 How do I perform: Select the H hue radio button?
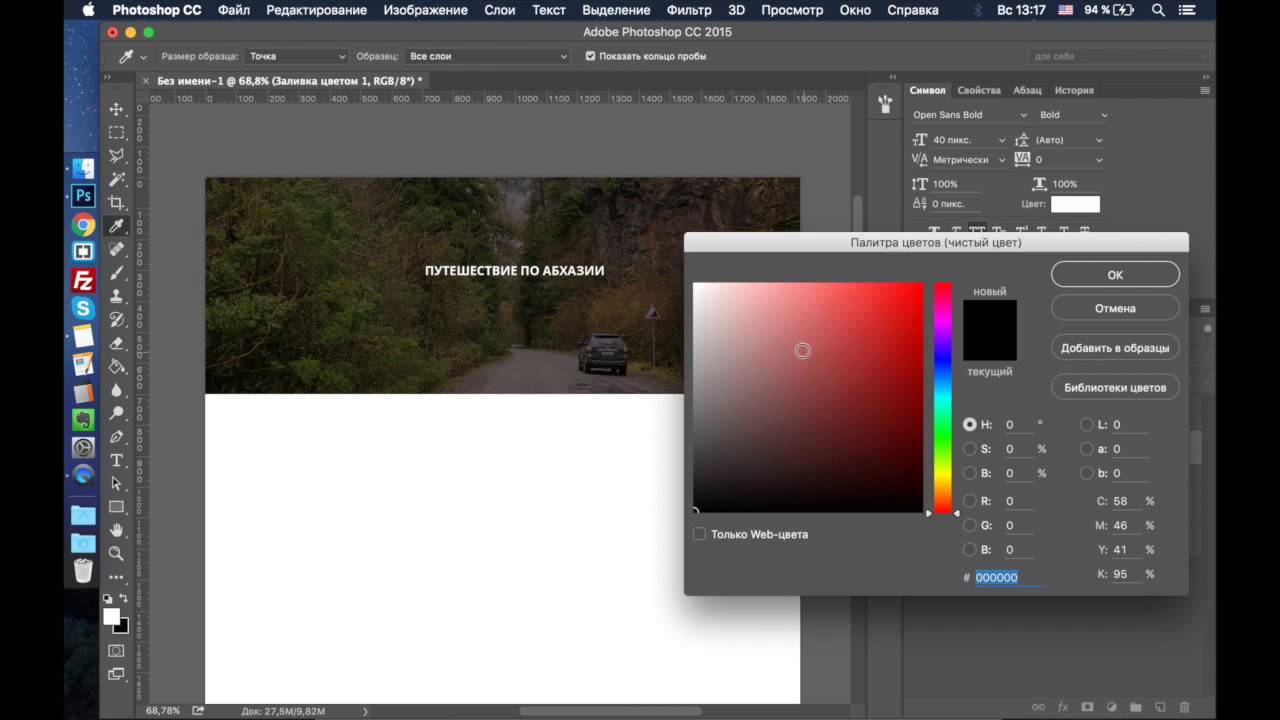pyautogui.click(x=970, y=424)
